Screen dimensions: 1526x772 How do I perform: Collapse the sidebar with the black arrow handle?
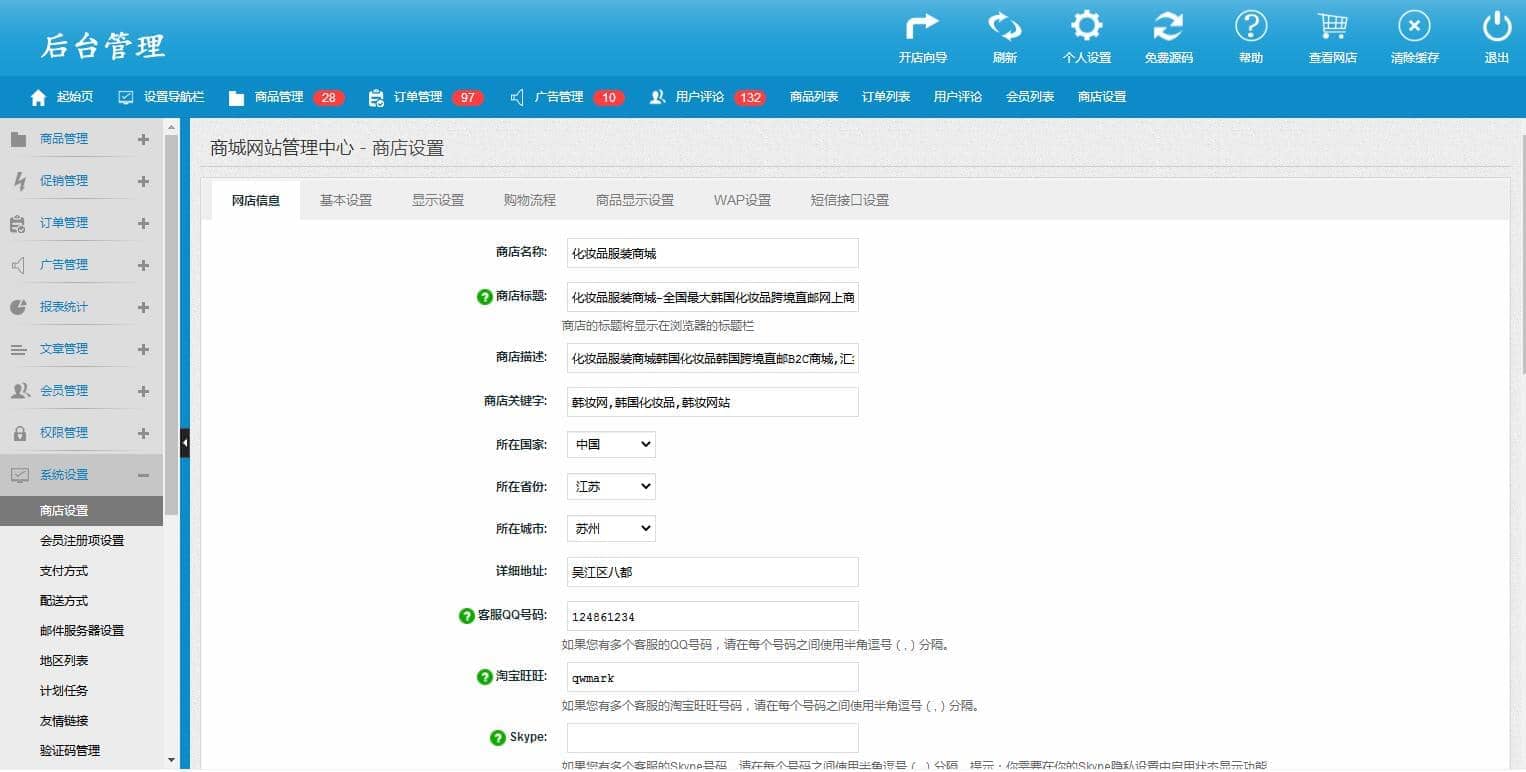coord(184,443)
